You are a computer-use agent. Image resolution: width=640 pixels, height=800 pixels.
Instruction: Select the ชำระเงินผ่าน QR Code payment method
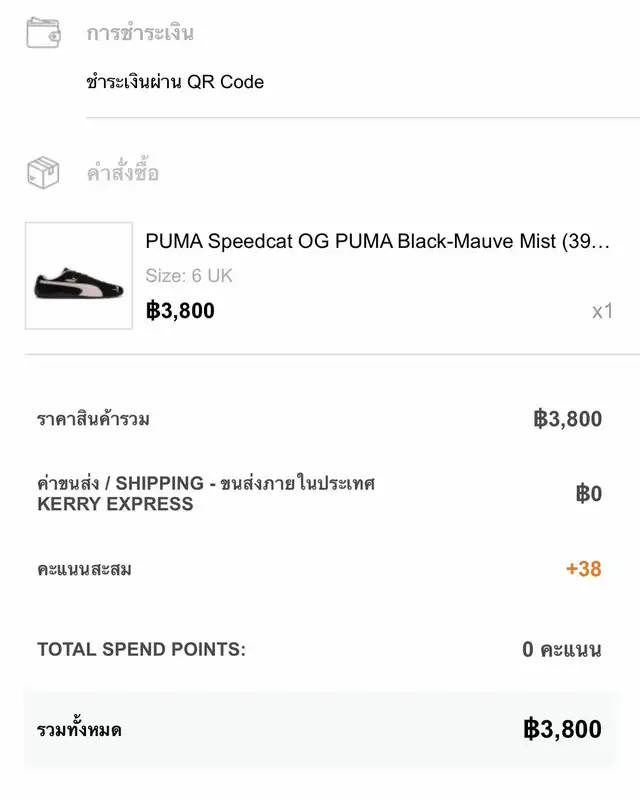coord(175,82)
